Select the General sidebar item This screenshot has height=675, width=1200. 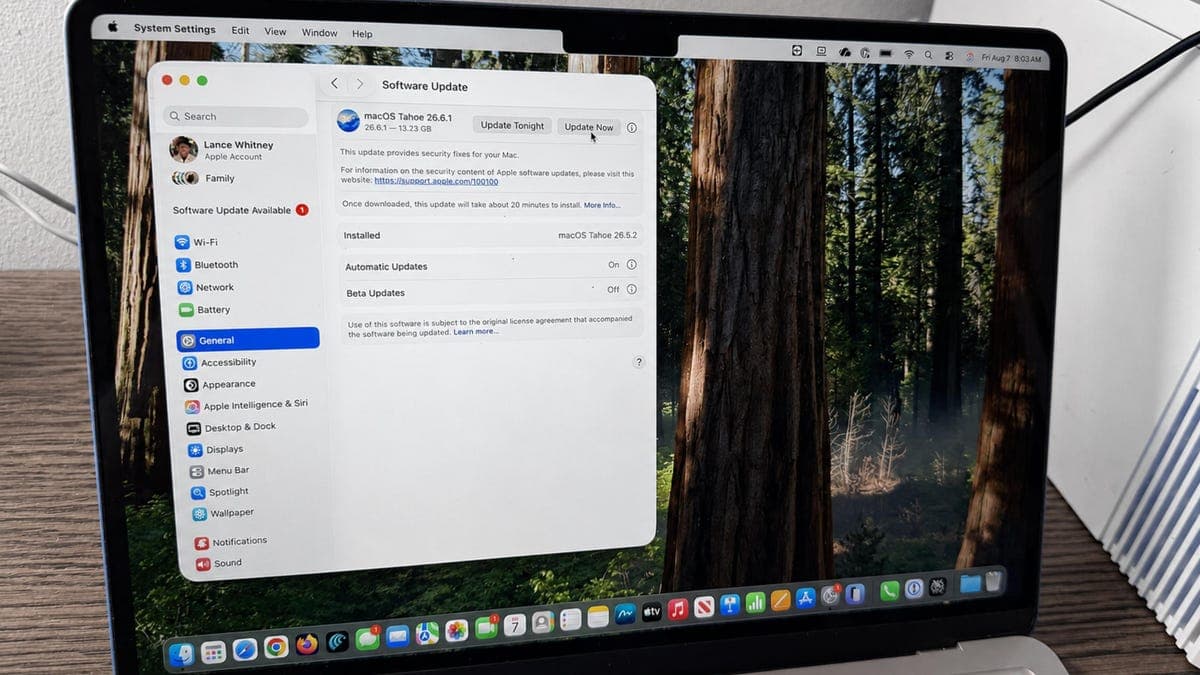248,339
